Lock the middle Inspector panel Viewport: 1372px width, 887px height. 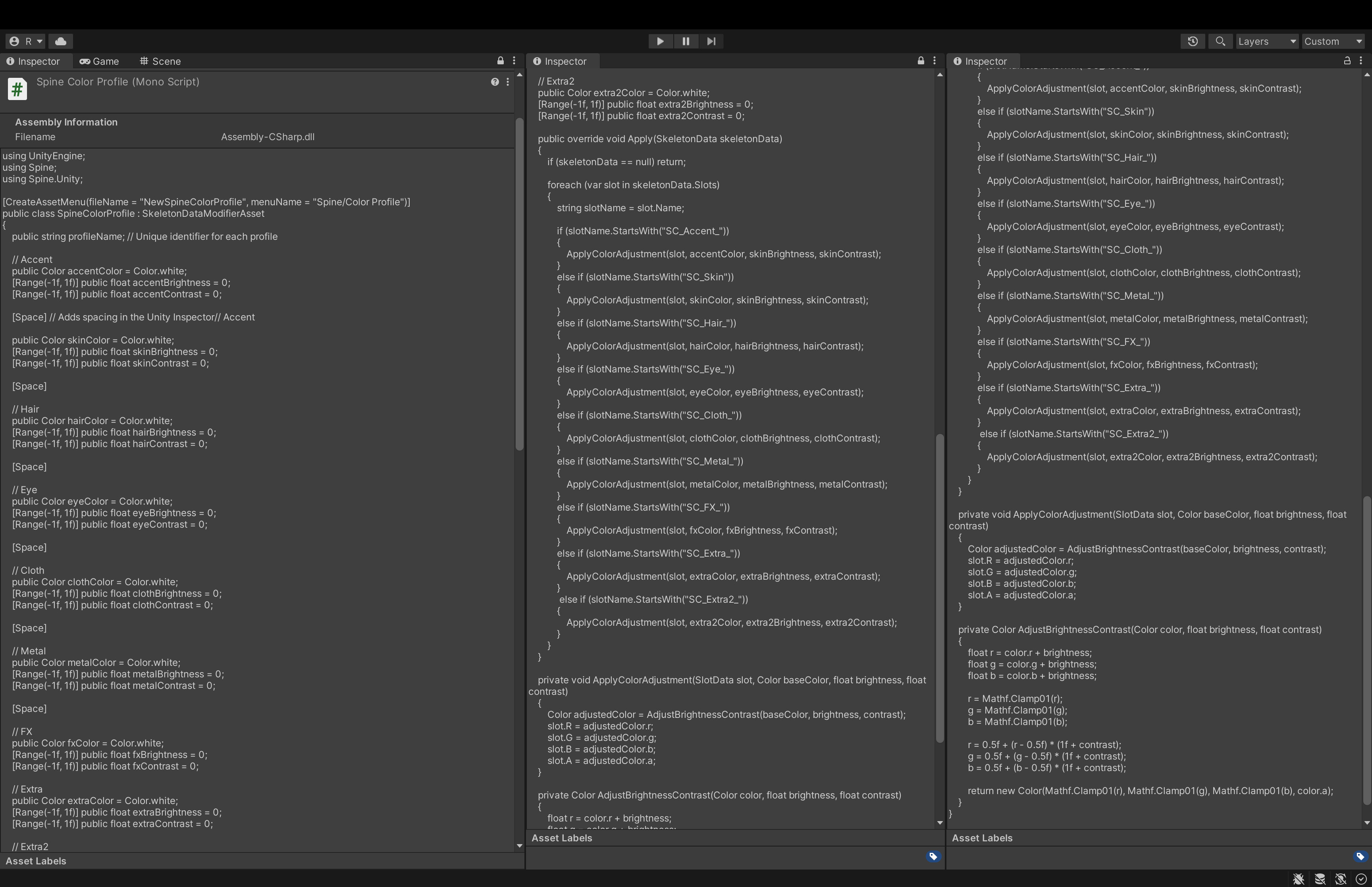[x=920, y=60]
